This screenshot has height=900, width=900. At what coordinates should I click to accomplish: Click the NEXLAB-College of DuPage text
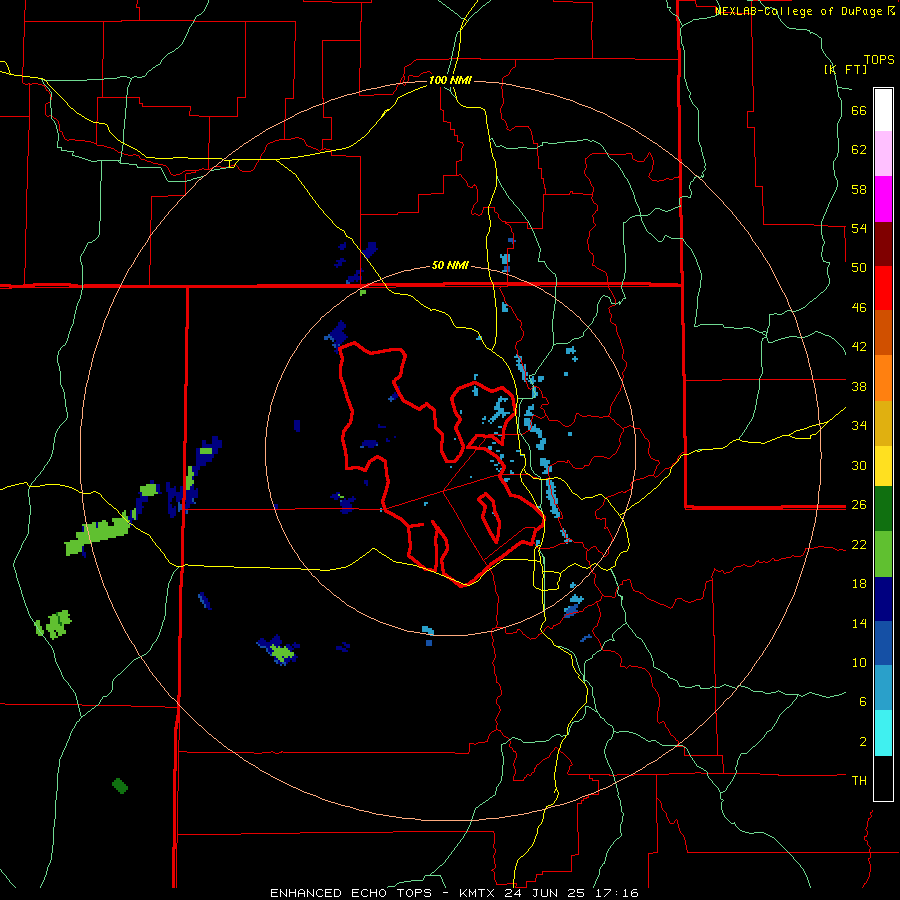799,11
